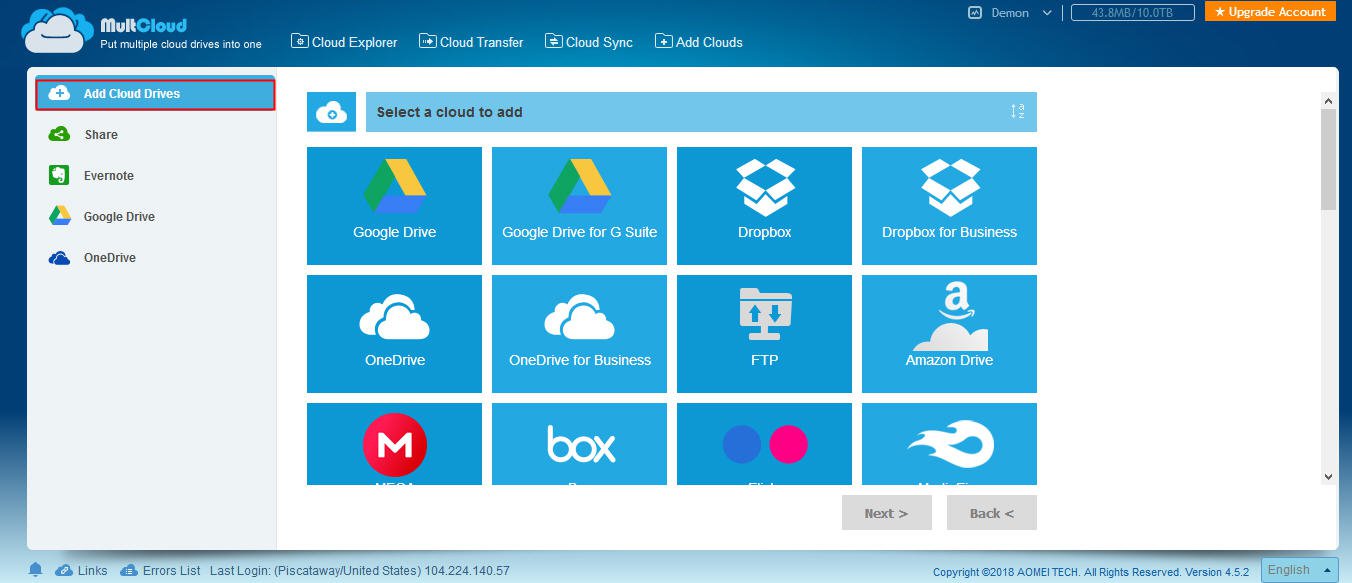Go to the Cloud Sync menu item
Viewport: 1352px width, 583px height.
tap(589, 42)
